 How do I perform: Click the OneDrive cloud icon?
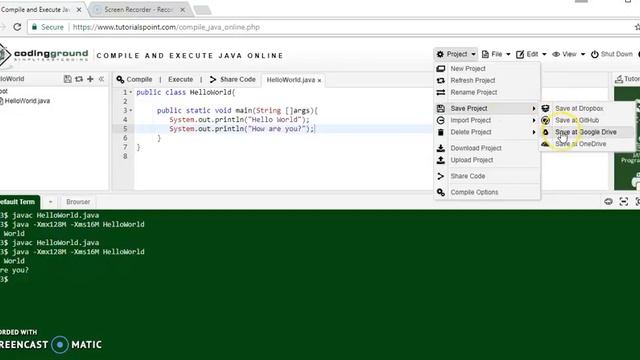(x=545, y=144)
